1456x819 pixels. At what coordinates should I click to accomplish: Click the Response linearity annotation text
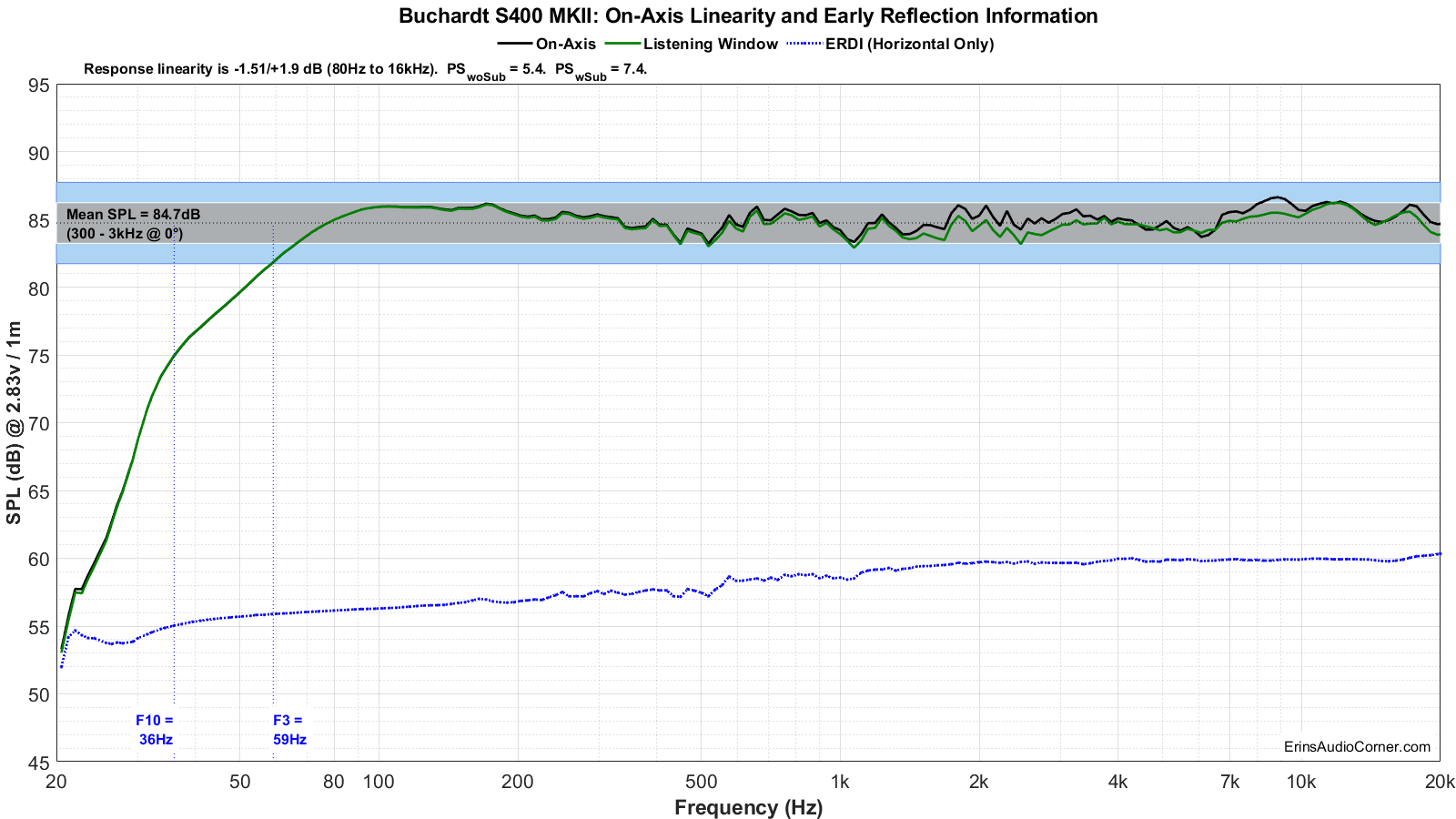[365, 69]
